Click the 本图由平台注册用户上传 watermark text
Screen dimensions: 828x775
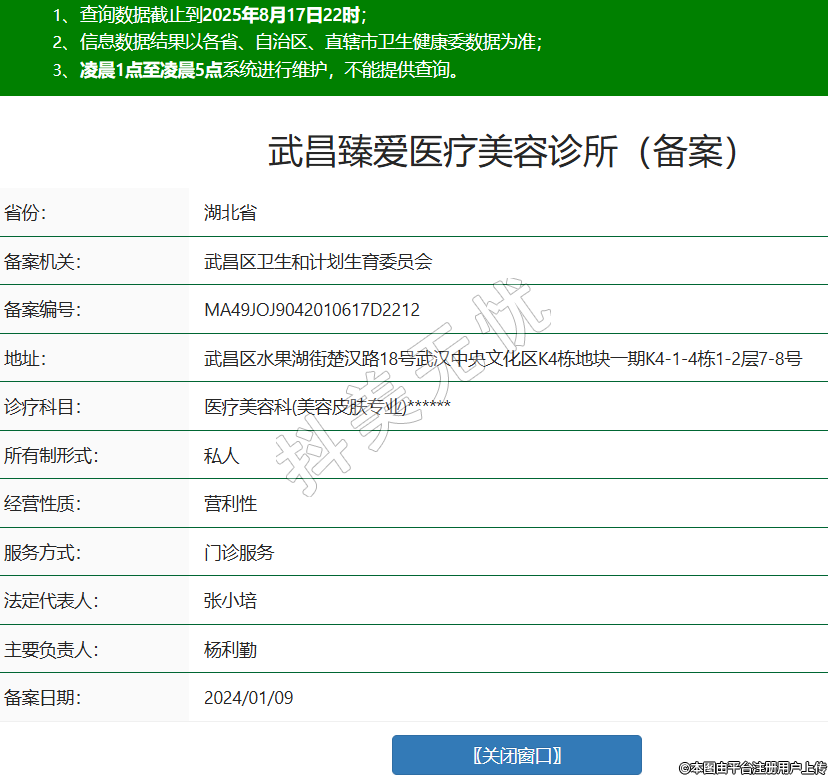752,767
